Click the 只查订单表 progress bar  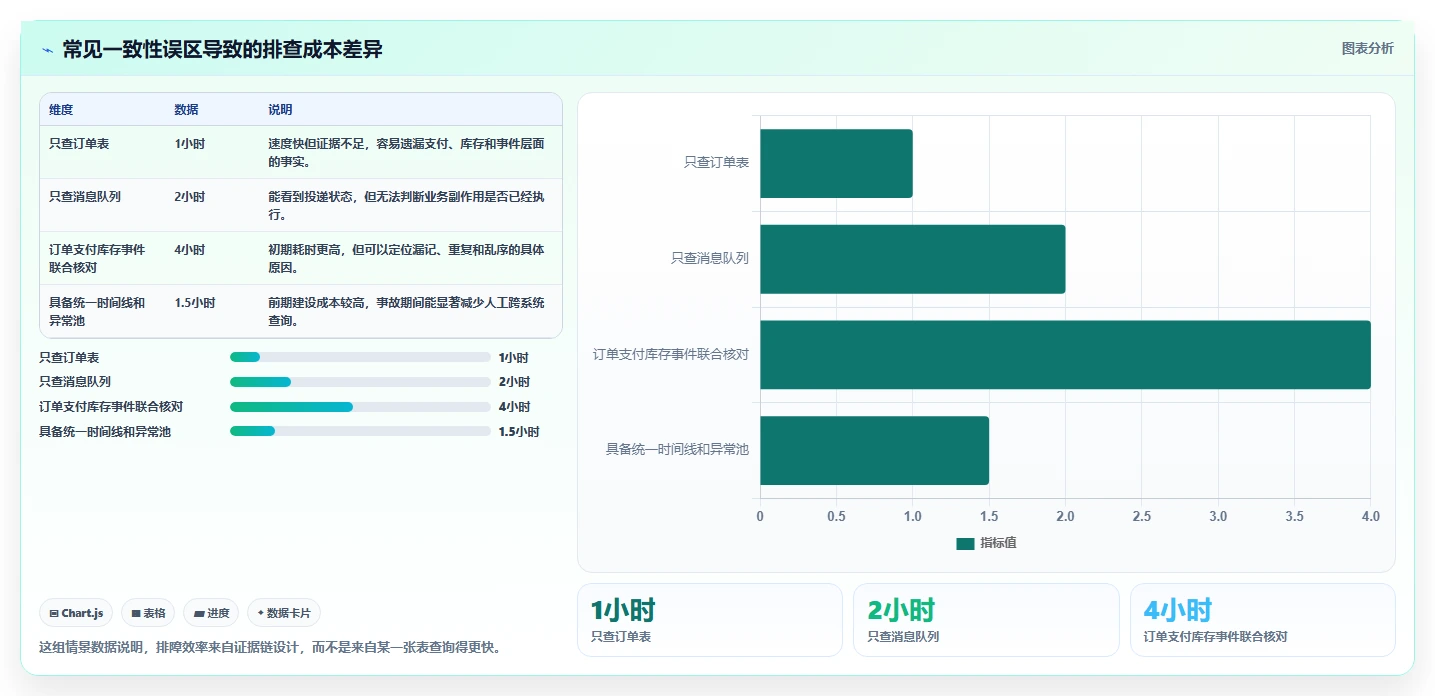tap(360, 357)
